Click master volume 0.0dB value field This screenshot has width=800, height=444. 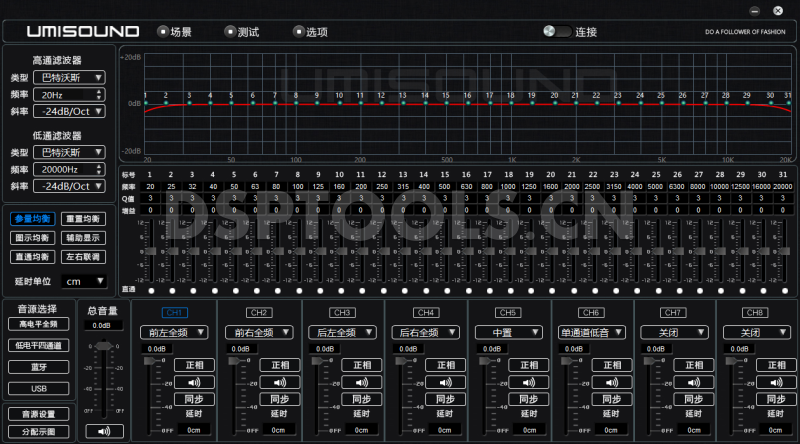coord(102,326)
